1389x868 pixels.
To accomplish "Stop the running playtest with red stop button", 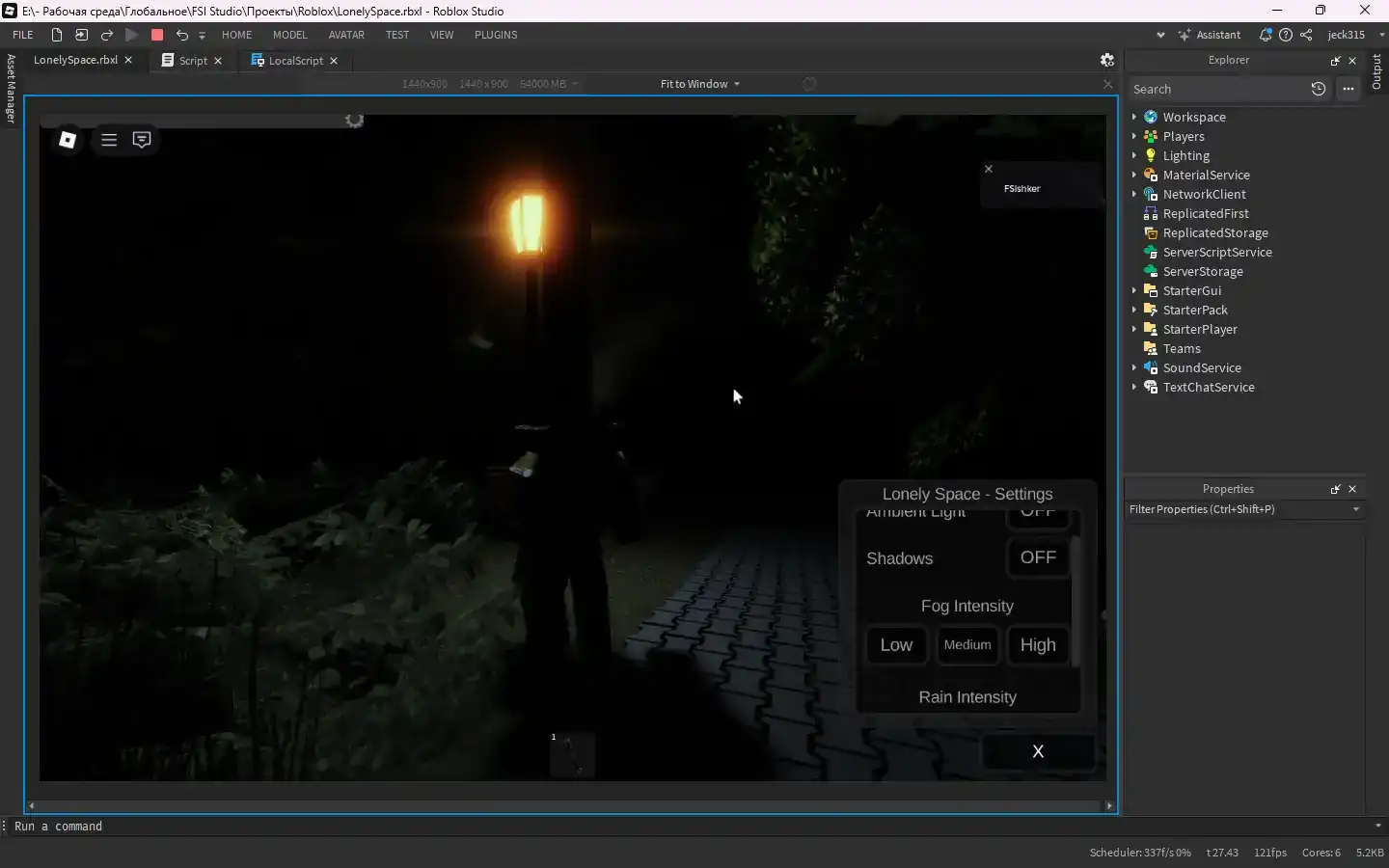I will tap(157, 35).
